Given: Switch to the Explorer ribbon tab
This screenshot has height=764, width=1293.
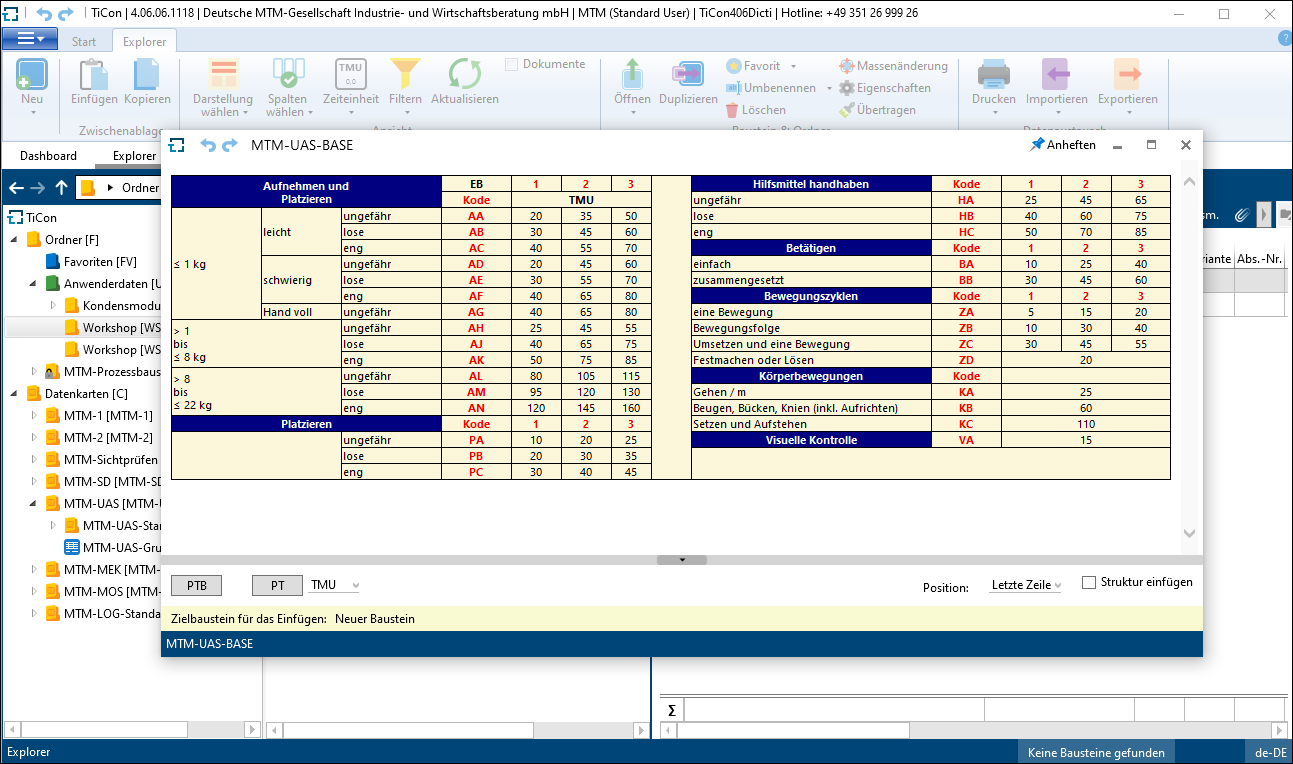Looking at the screenshot, I should coord(145,42).
